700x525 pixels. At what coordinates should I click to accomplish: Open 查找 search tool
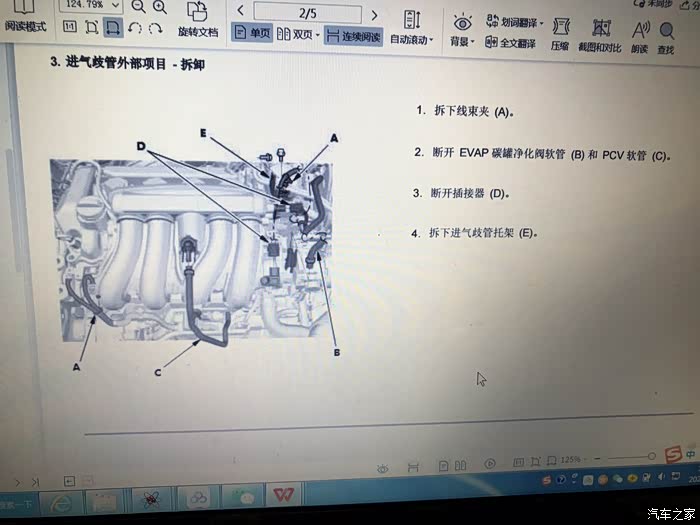pyautogui.click(x=666, y=39)
